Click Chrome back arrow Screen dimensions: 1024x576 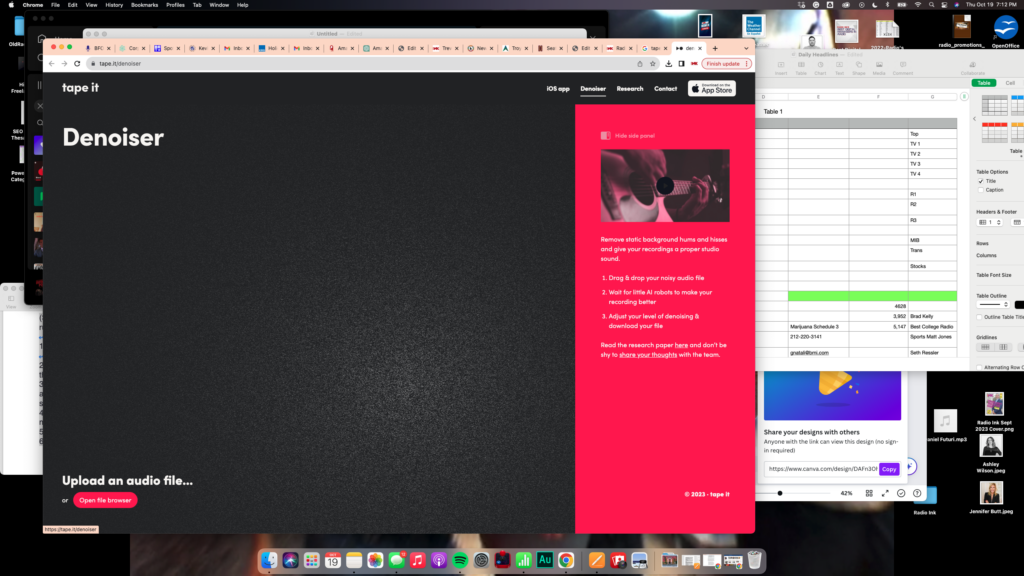pyautogui.click(x=52, y=63)
